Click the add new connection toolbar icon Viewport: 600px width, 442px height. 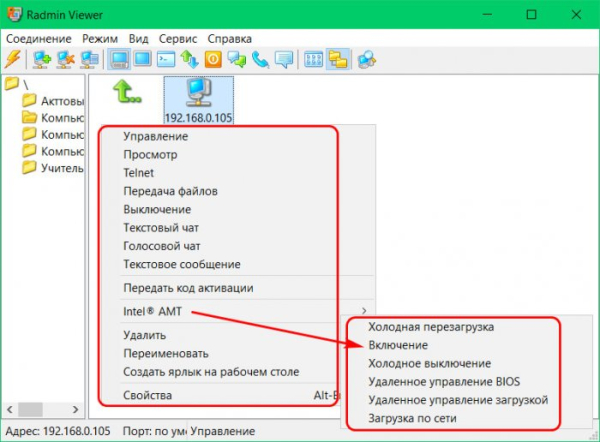(42, 60)
